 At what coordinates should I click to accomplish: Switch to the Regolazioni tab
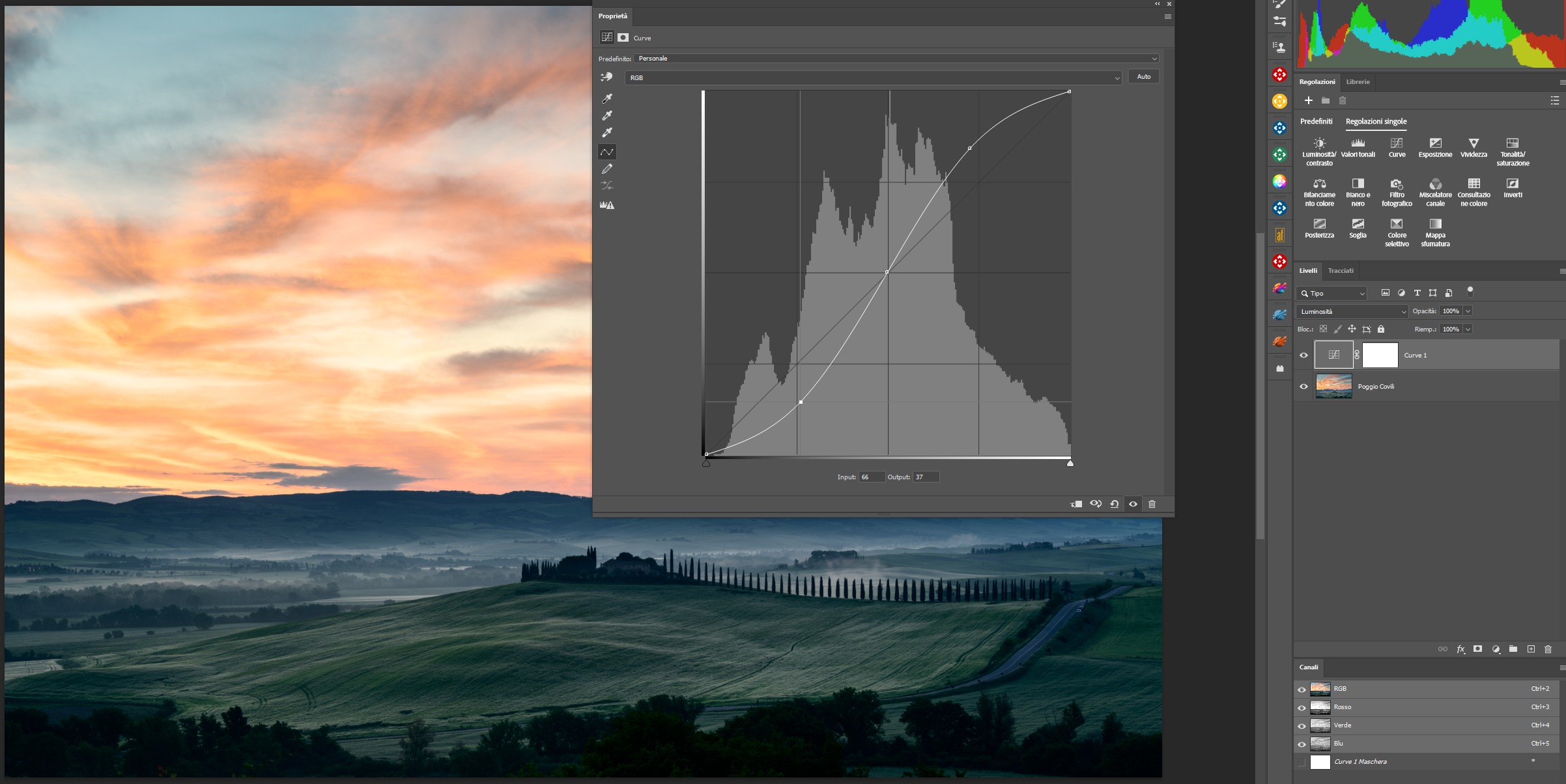[x=1317, y=82]
